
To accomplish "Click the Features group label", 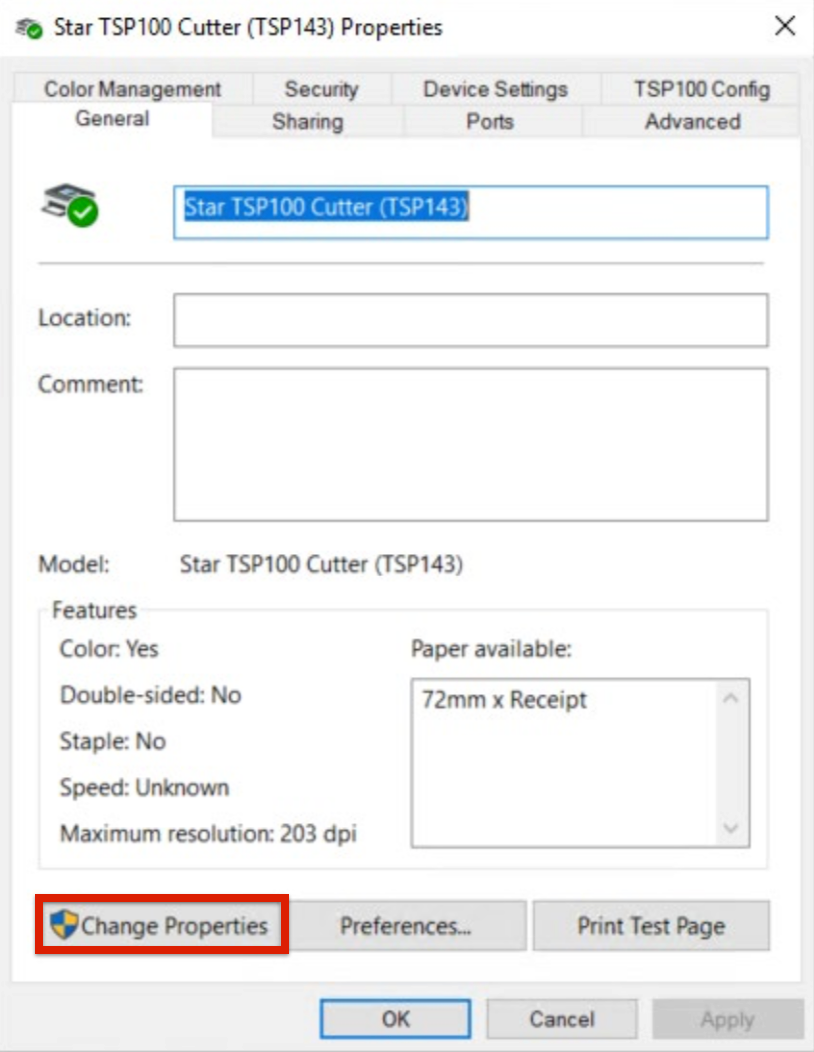I will pos(94,610).
